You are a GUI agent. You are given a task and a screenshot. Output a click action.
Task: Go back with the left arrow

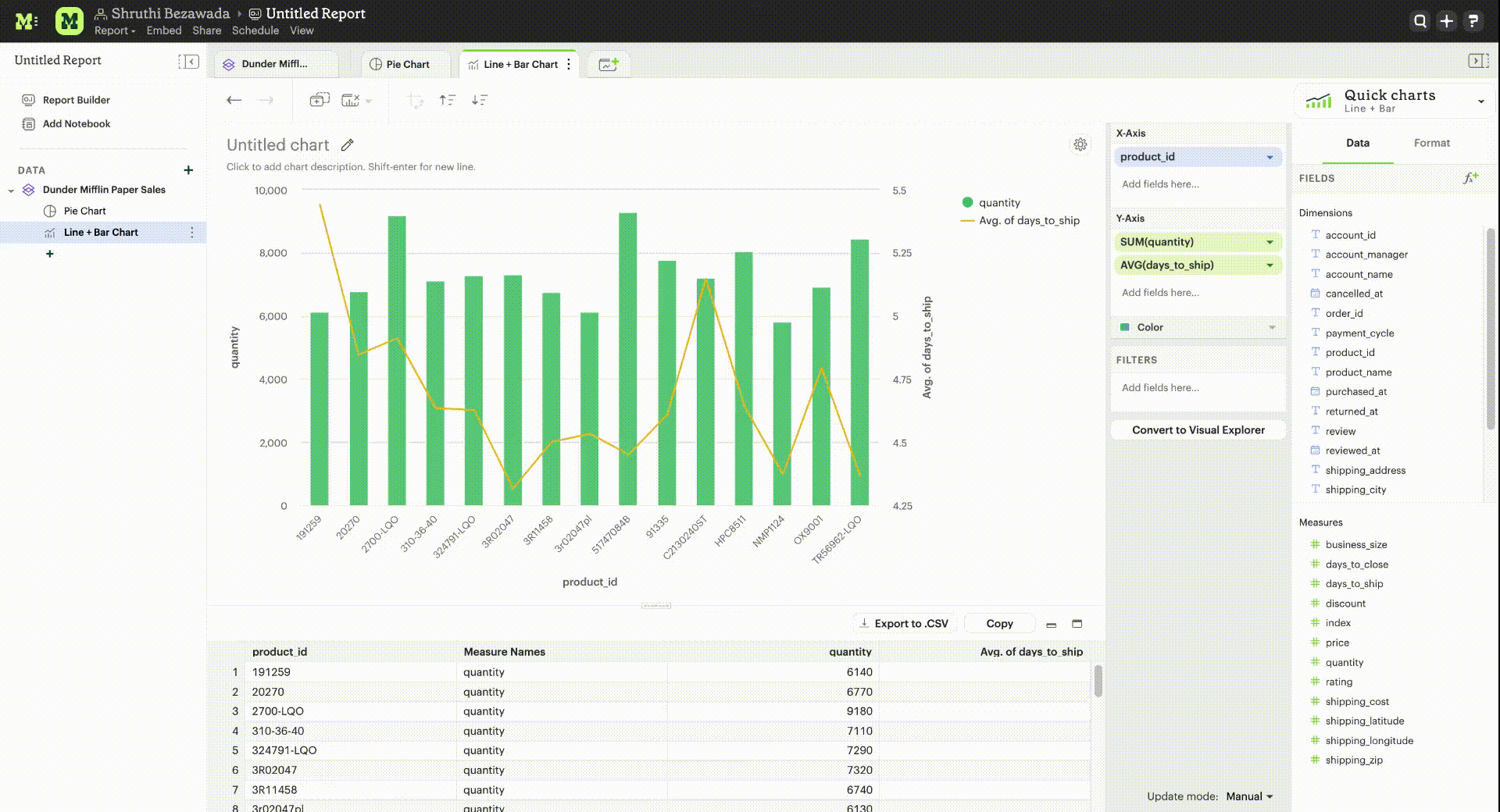click(234, 100)
